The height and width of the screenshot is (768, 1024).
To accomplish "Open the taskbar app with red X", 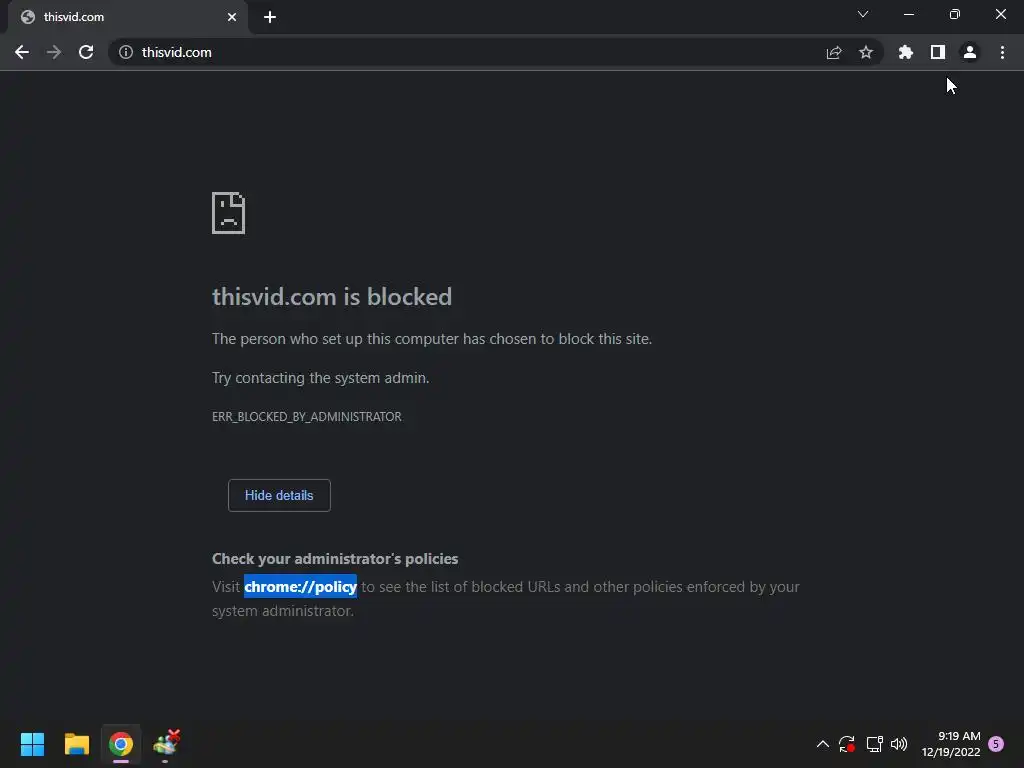I will point(167,744).
